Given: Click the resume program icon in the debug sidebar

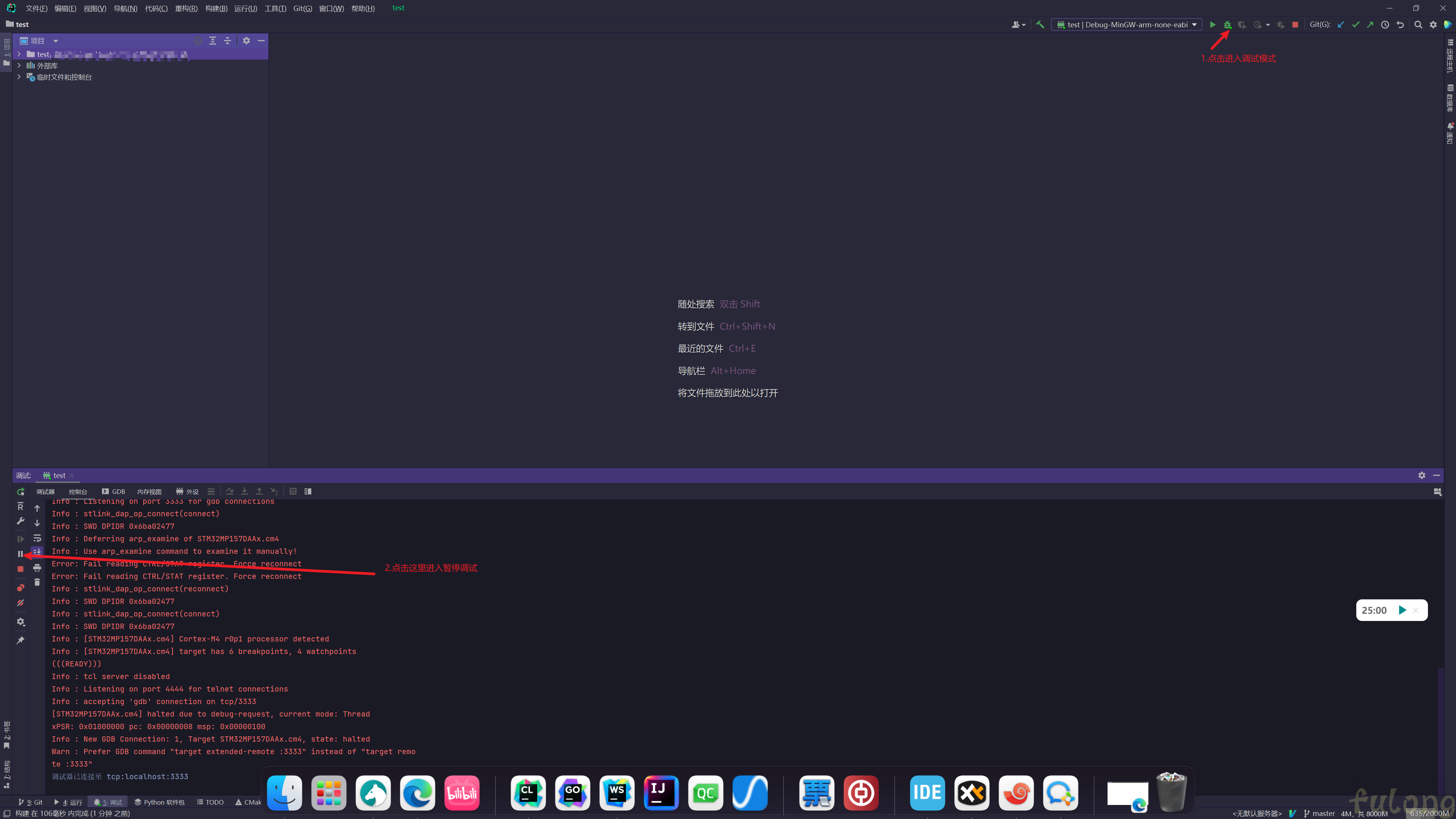Looking at the screenshot, I should click(x=20, y=539).
